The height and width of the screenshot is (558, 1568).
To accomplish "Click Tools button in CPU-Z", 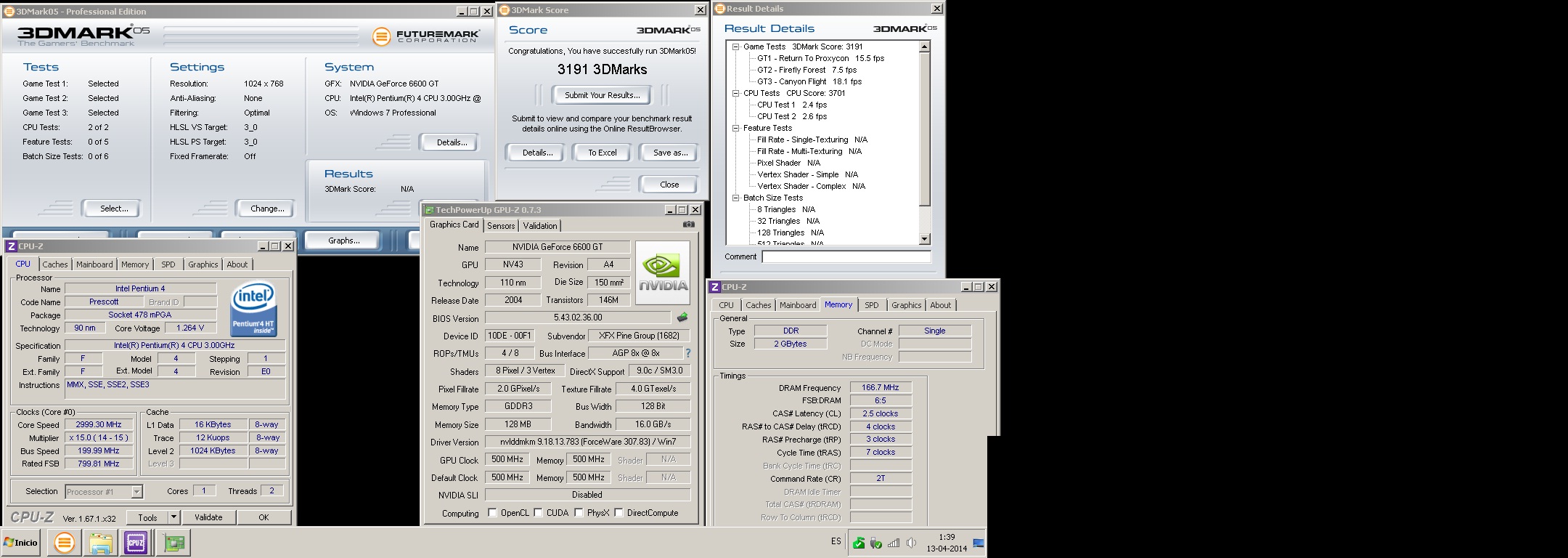I will [148, 517].
